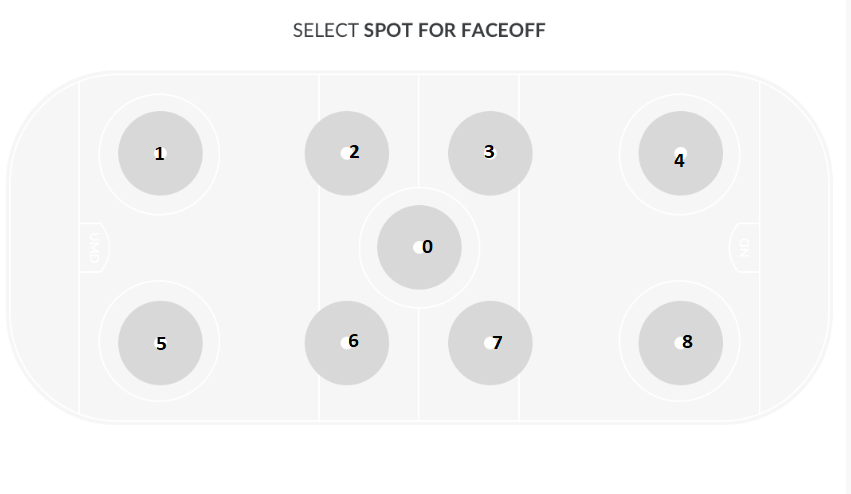Screen dimensions: 851x494
Task: Click the left goal crease icon
Action: tap(95, 247)
